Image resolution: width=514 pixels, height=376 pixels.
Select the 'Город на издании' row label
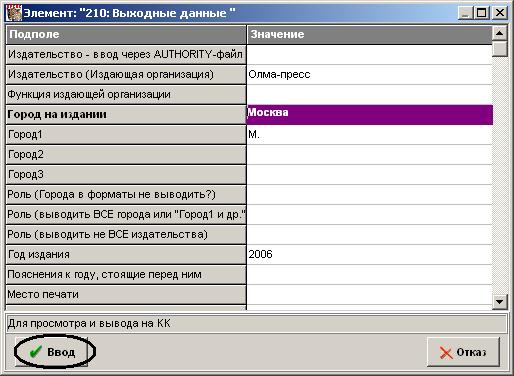126,114
